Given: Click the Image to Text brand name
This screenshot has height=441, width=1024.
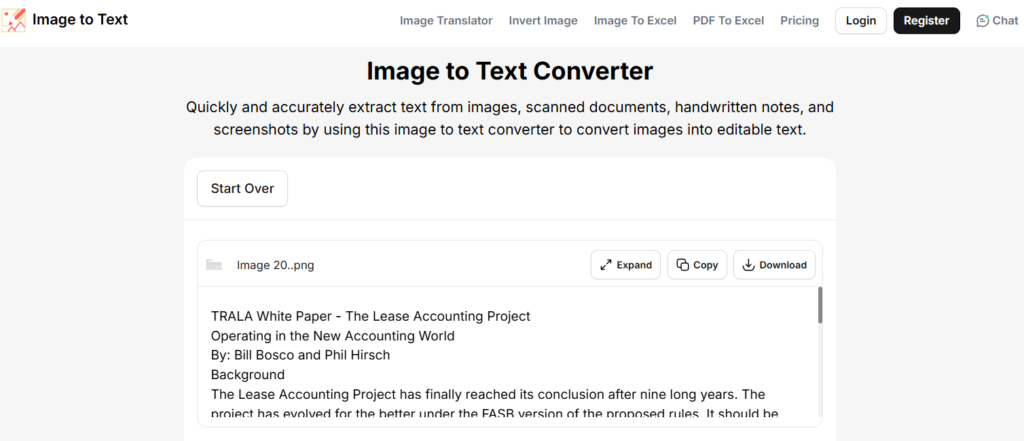Looking at the screenshot, I should [80, 20].
